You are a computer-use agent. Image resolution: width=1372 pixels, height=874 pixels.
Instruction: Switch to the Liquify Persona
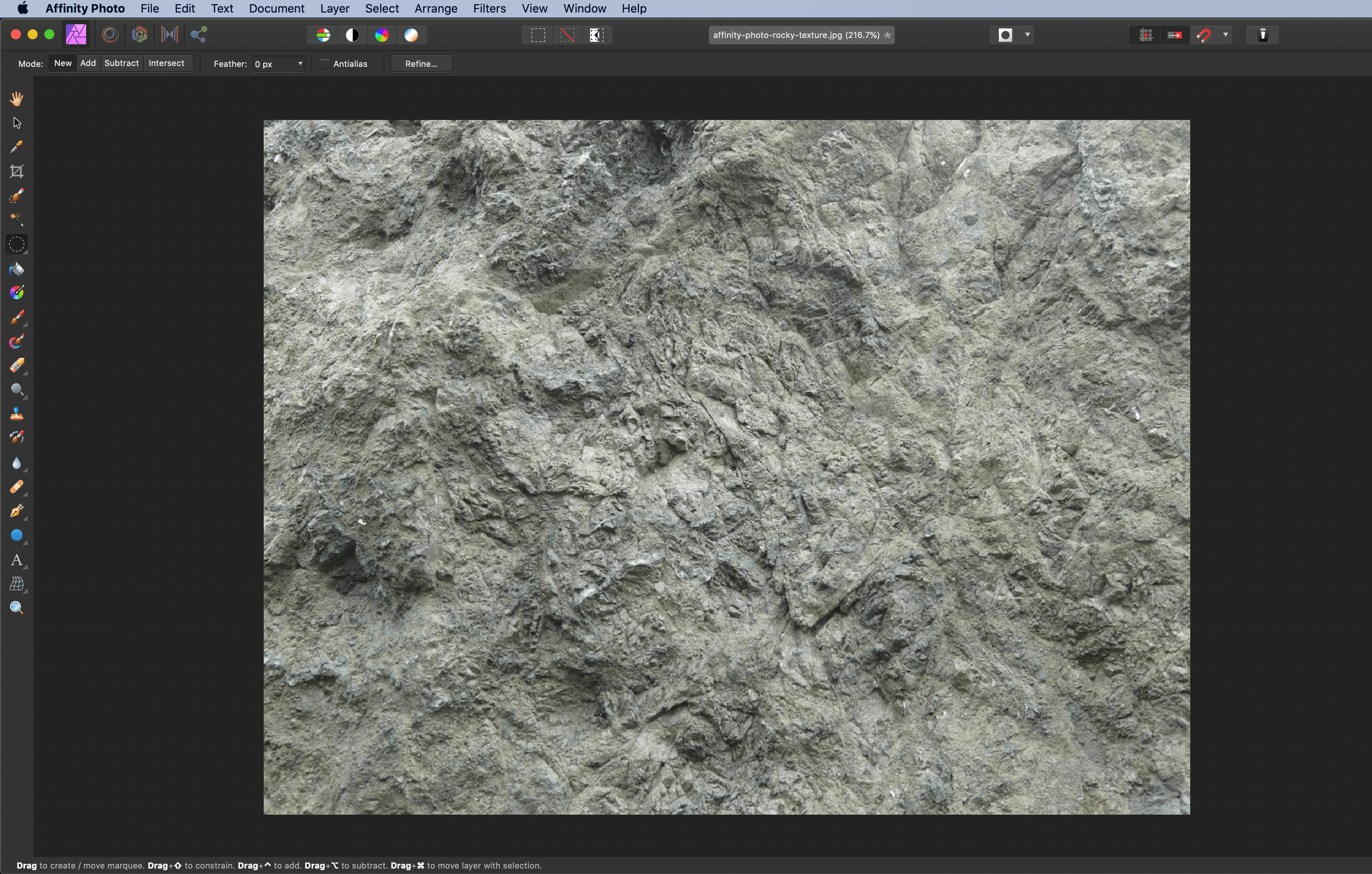[110, 35]
